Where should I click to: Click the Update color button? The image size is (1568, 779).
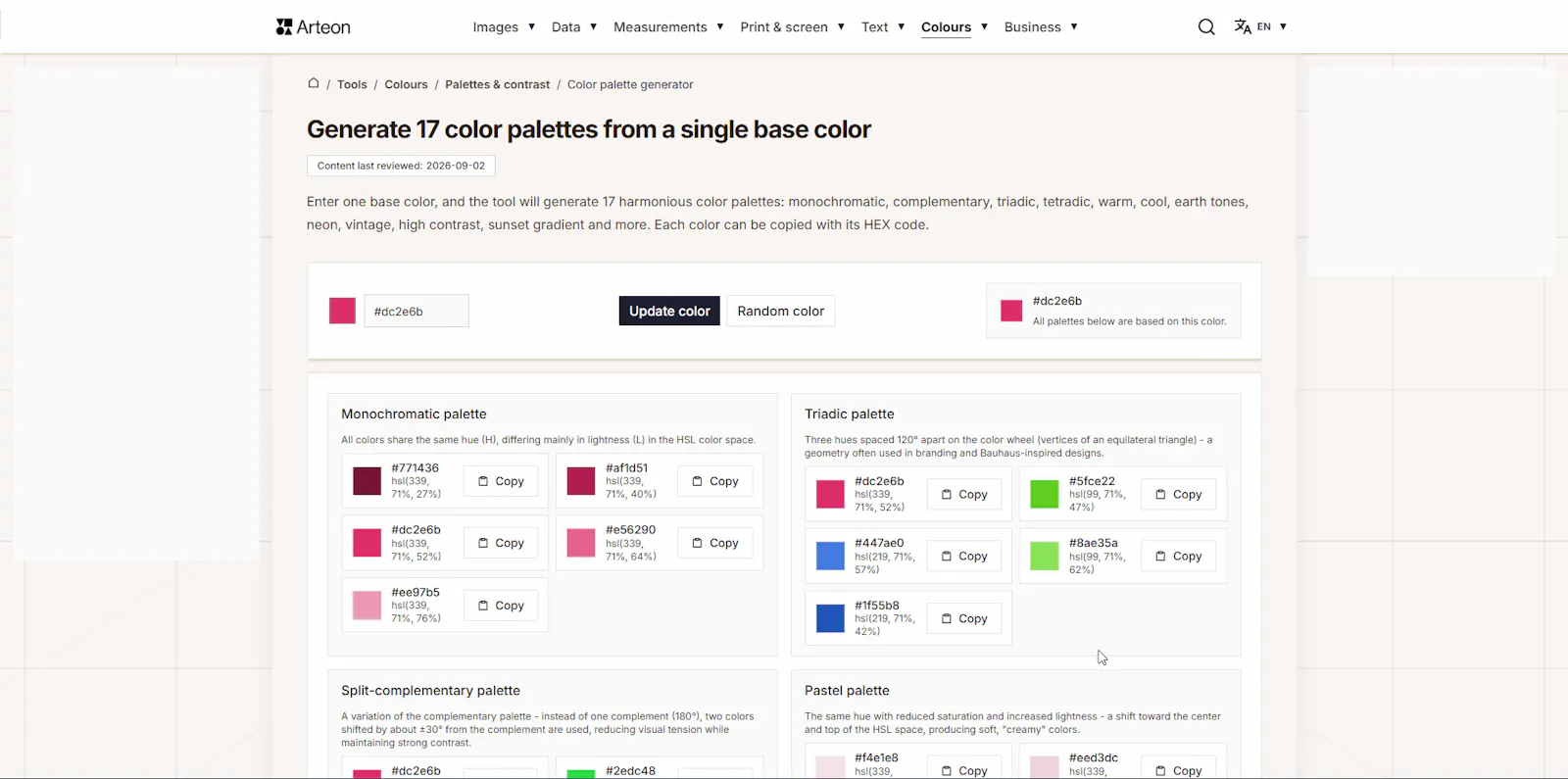point(669,311)
